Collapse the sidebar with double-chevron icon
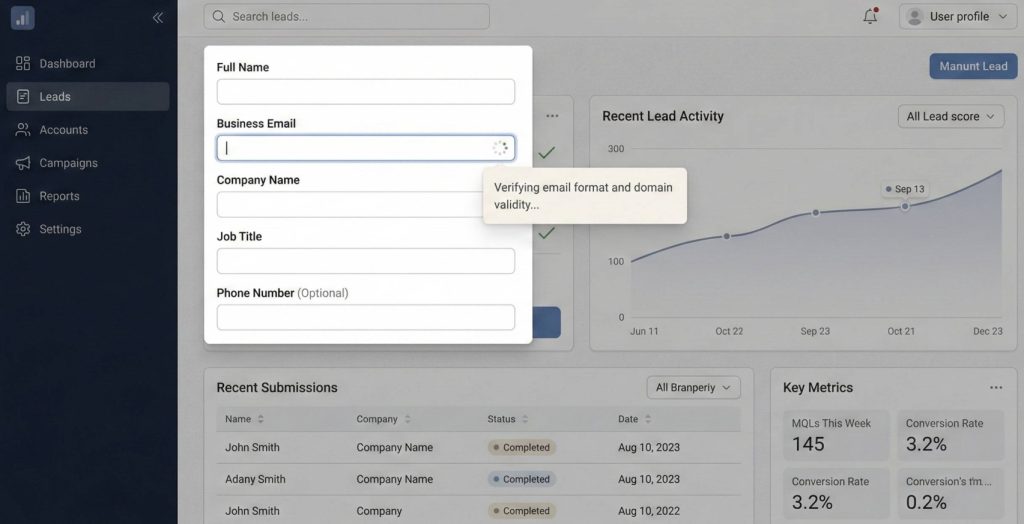The image size is (1024, 524). click(x=158, y=17)
